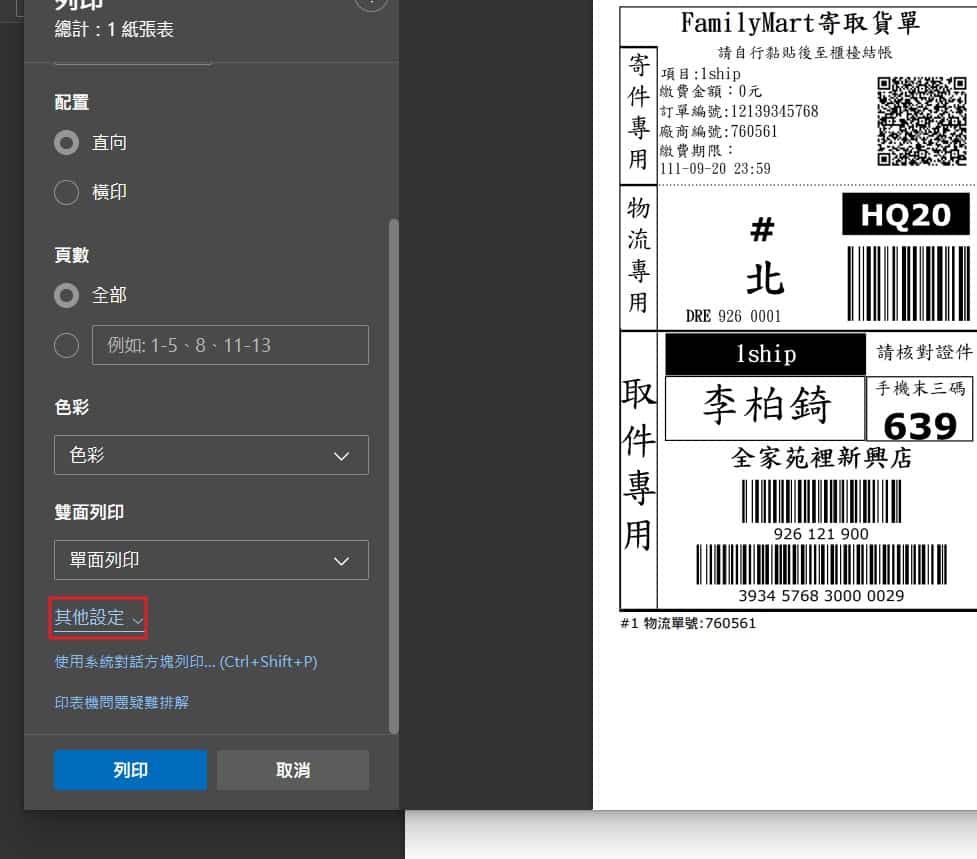Click the barcode above 926 121 900
The width and height of the screenshot is (977, 859).
point(821,502)
